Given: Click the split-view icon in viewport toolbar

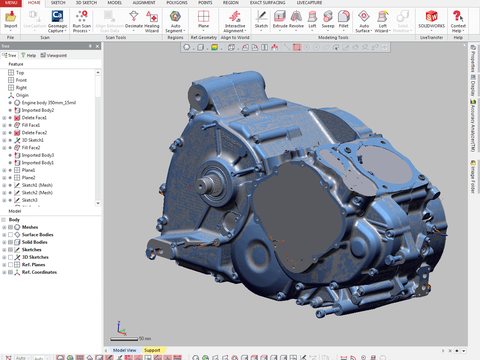Looking at the screenshot, I should 264,47.
